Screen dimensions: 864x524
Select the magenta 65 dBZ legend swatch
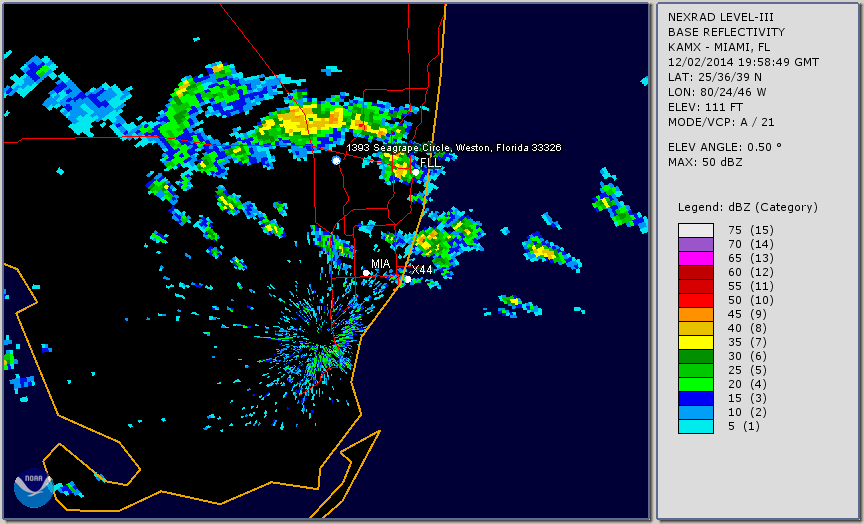(695, 258)
